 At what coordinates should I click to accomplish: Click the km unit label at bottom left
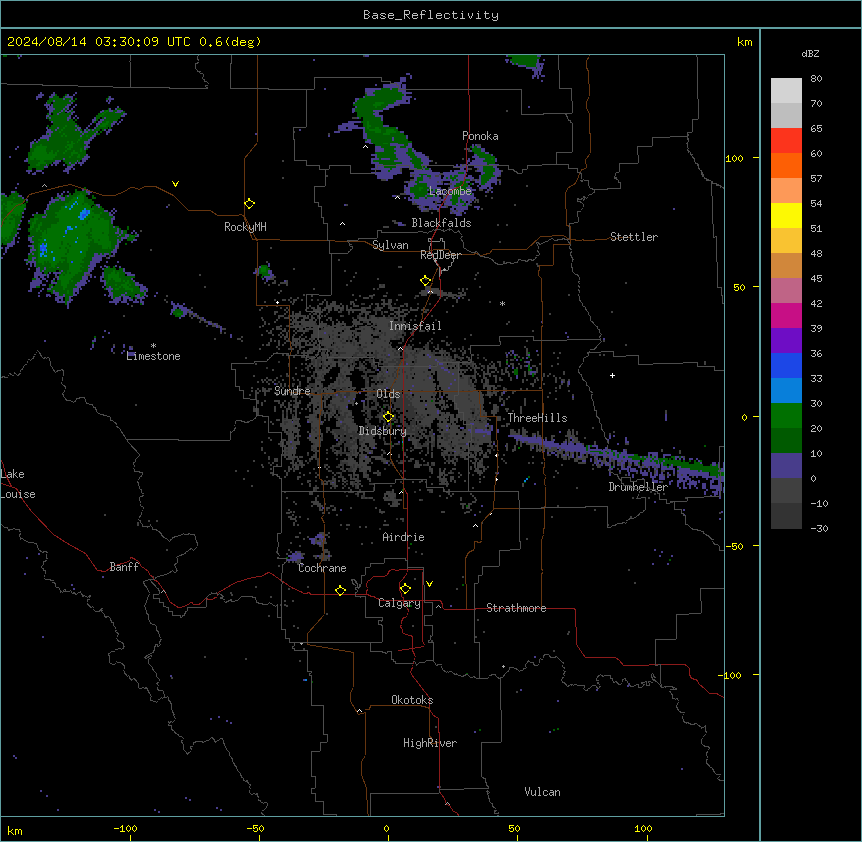click(15, 831)
